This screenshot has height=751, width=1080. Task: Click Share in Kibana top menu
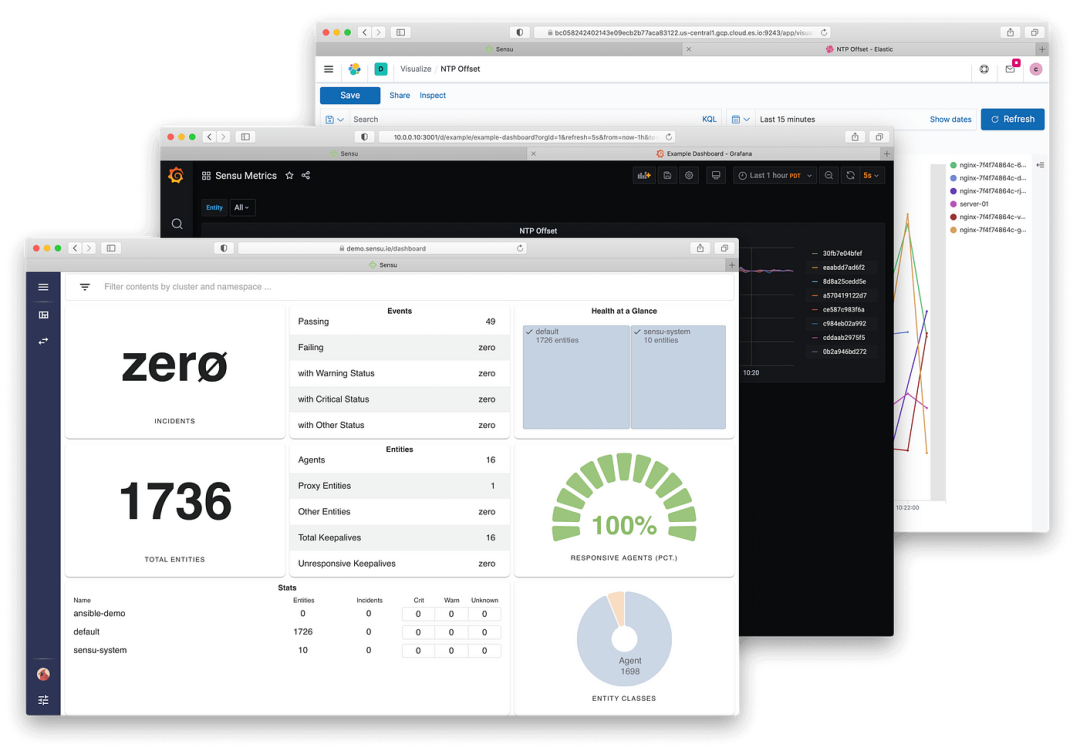pyautogui.click(x=399, y=96)
